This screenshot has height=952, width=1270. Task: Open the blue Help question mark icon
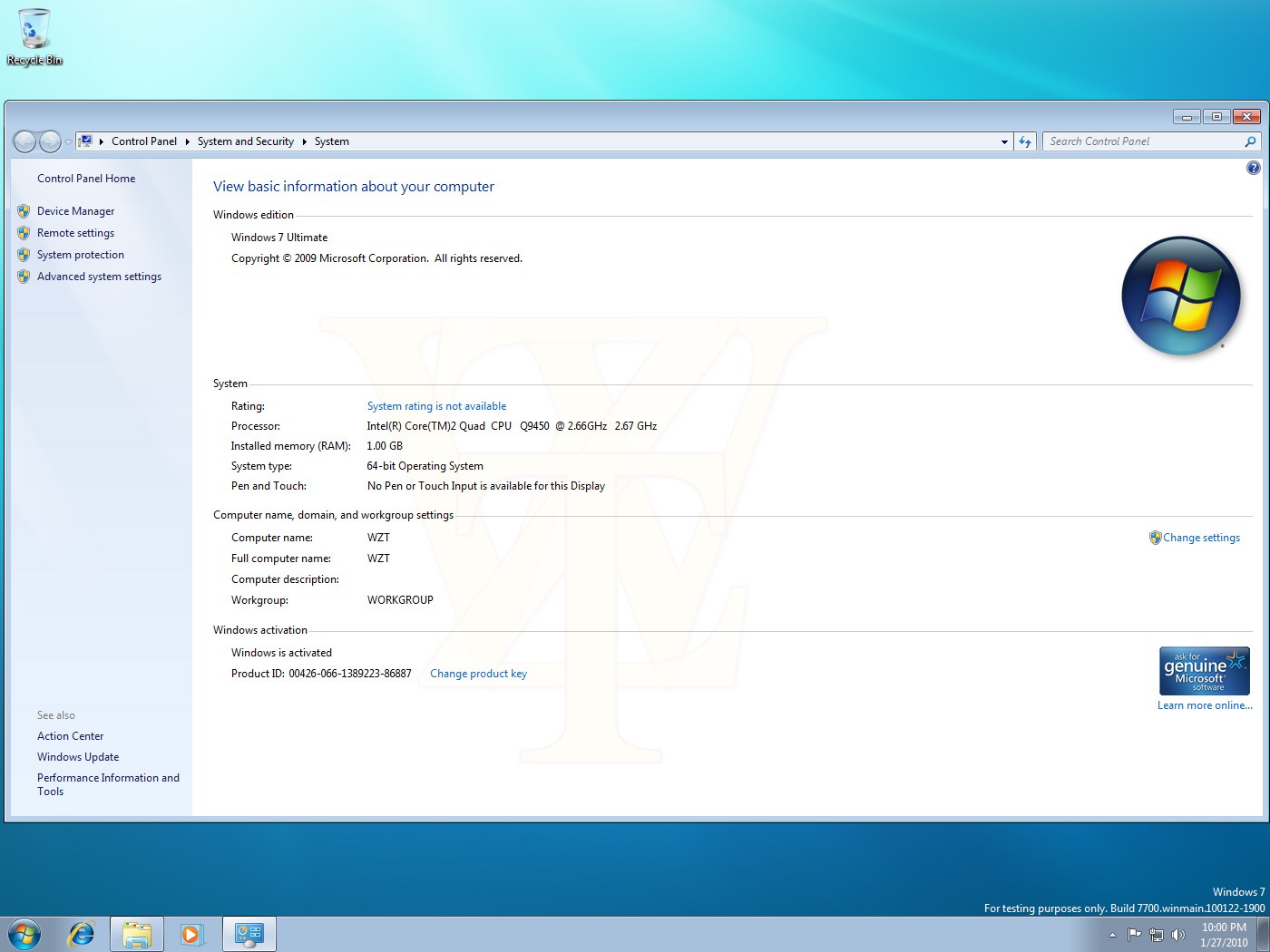pos(1254,168)
